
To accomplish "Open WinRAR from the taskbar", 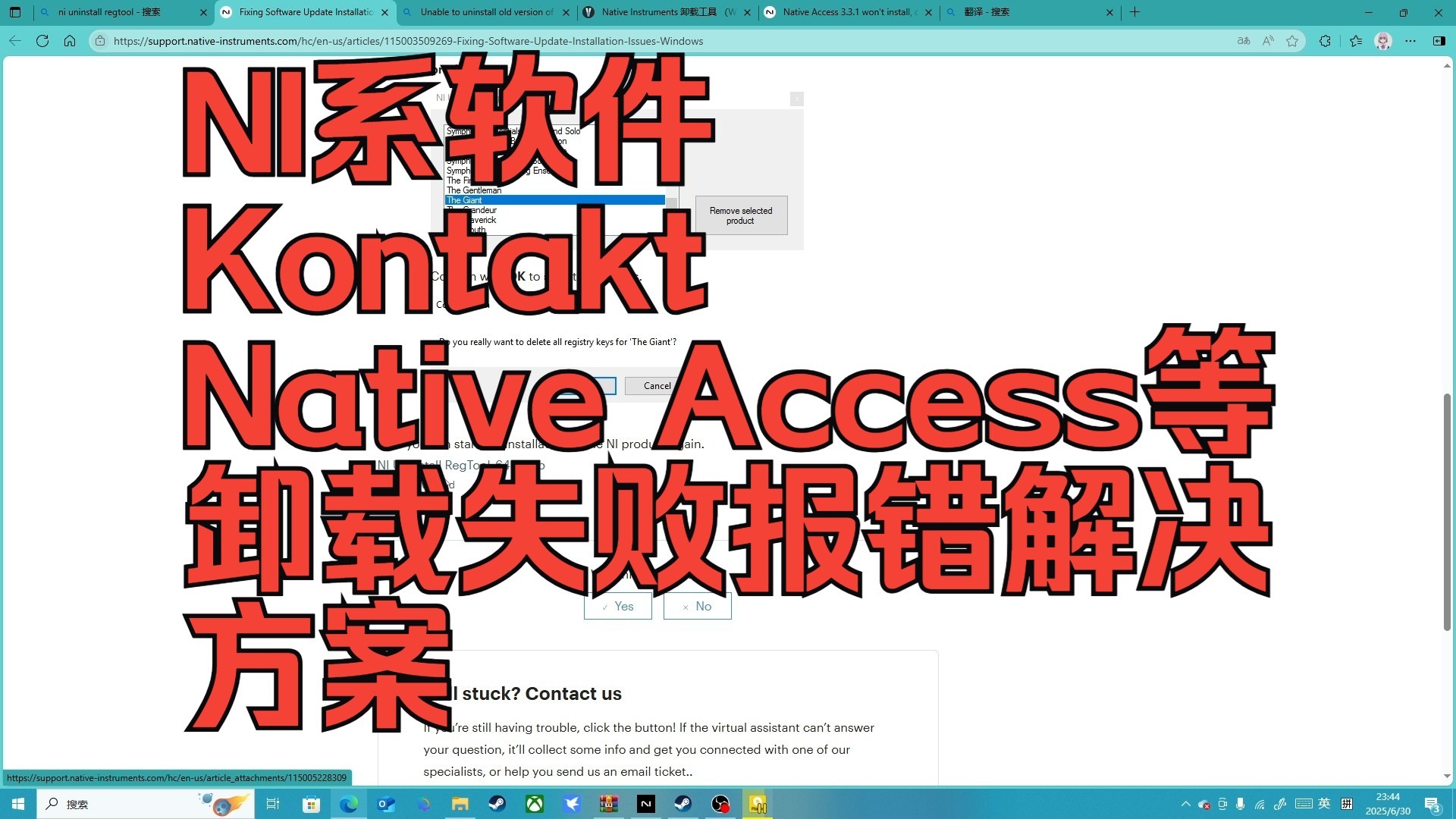I will tap(608, 804).
